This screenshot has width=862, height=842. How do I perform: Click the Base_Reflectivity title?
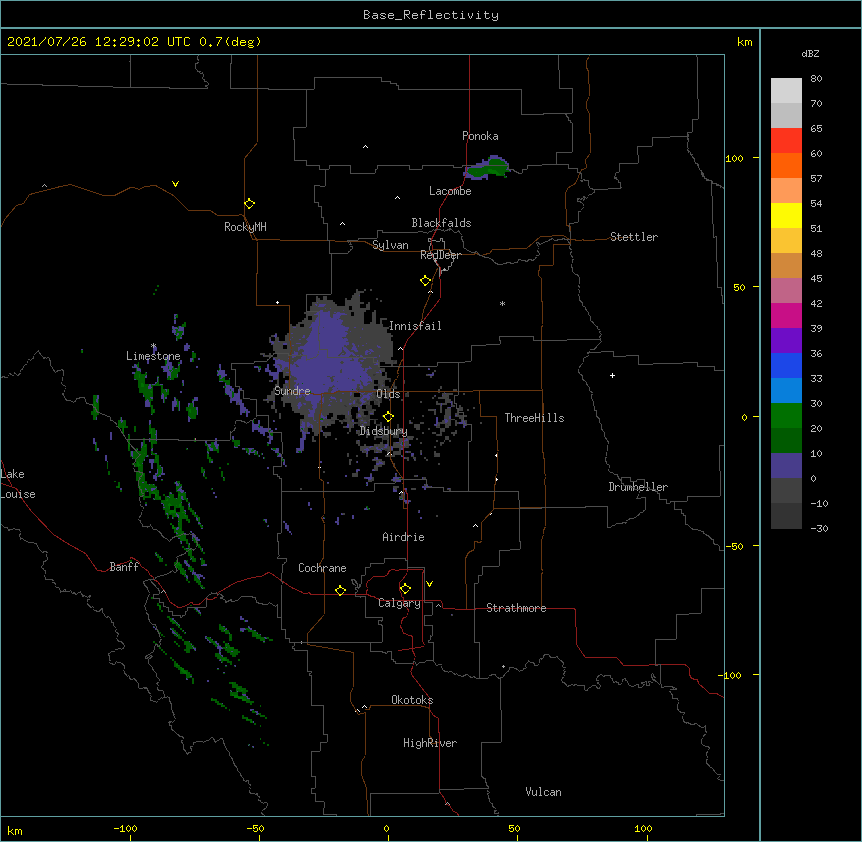click(431, 15)
